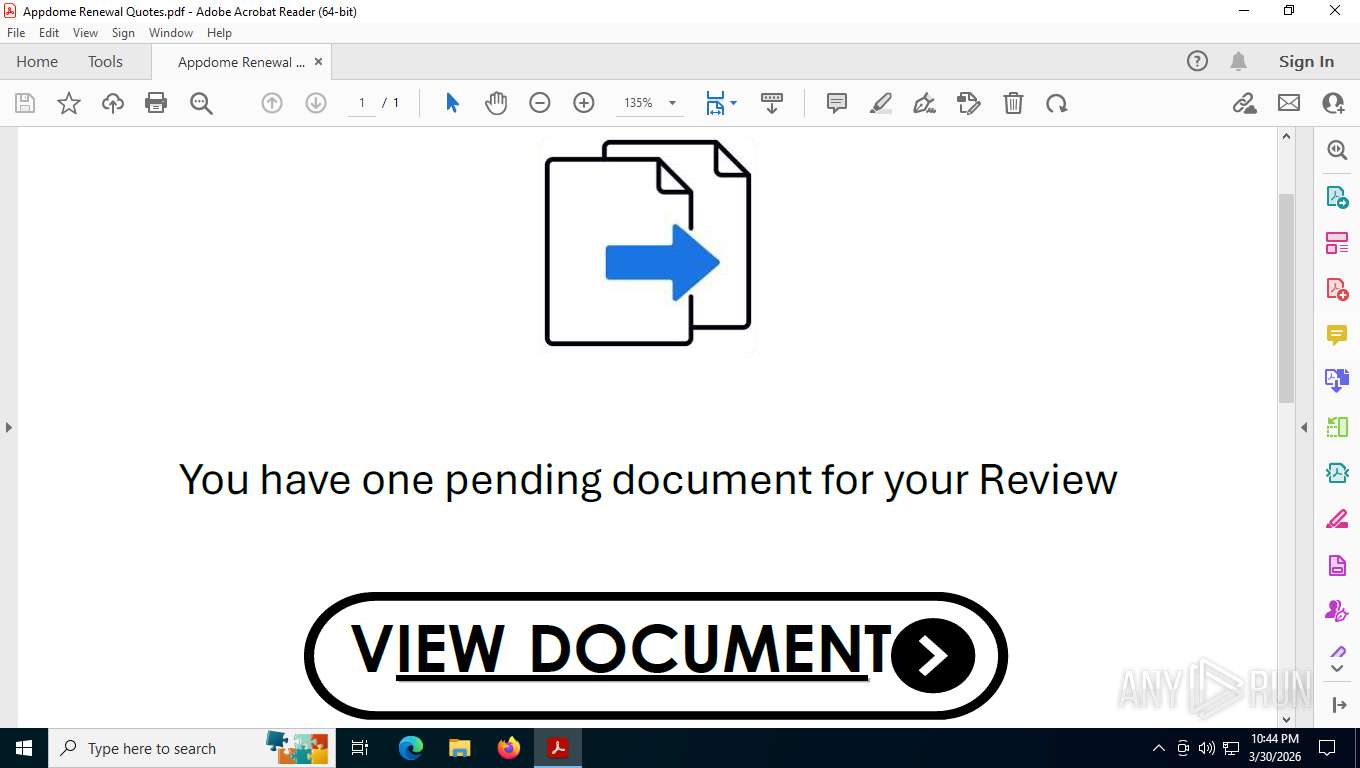Open Redact marker tool in sidebar

[x=1337, y=519]
